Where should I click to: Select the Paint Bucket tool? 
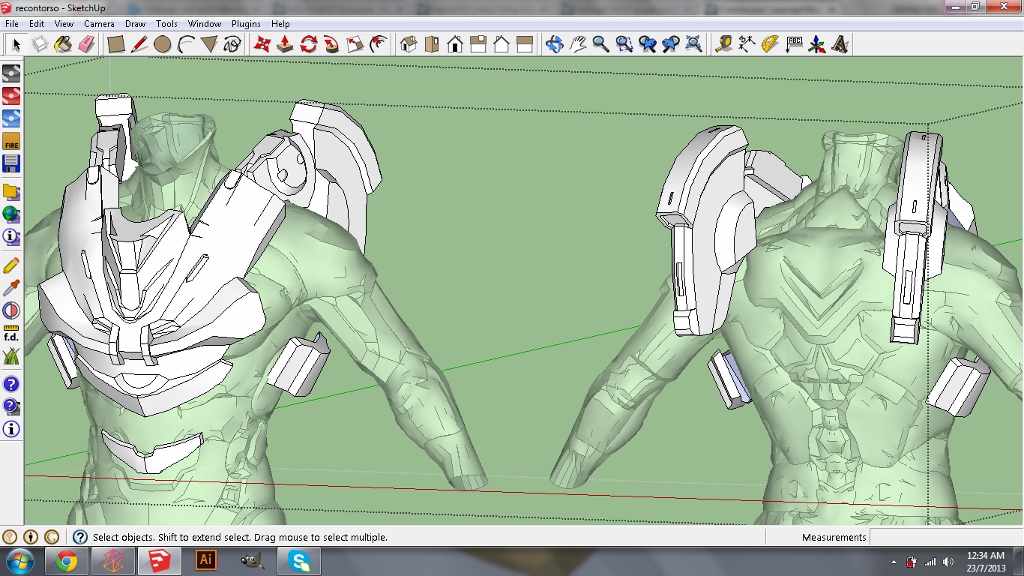coord(63,44)
